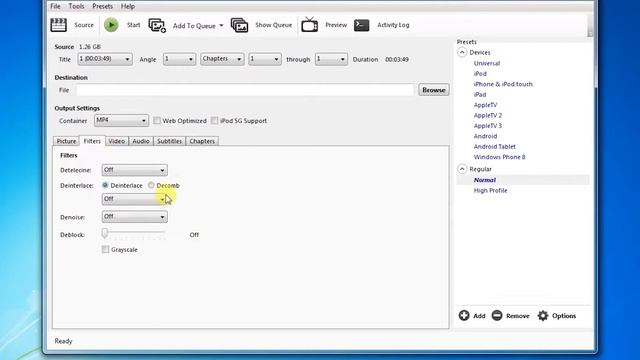
Task: Switch to the Subtitles tab
Action: (169, 141)
